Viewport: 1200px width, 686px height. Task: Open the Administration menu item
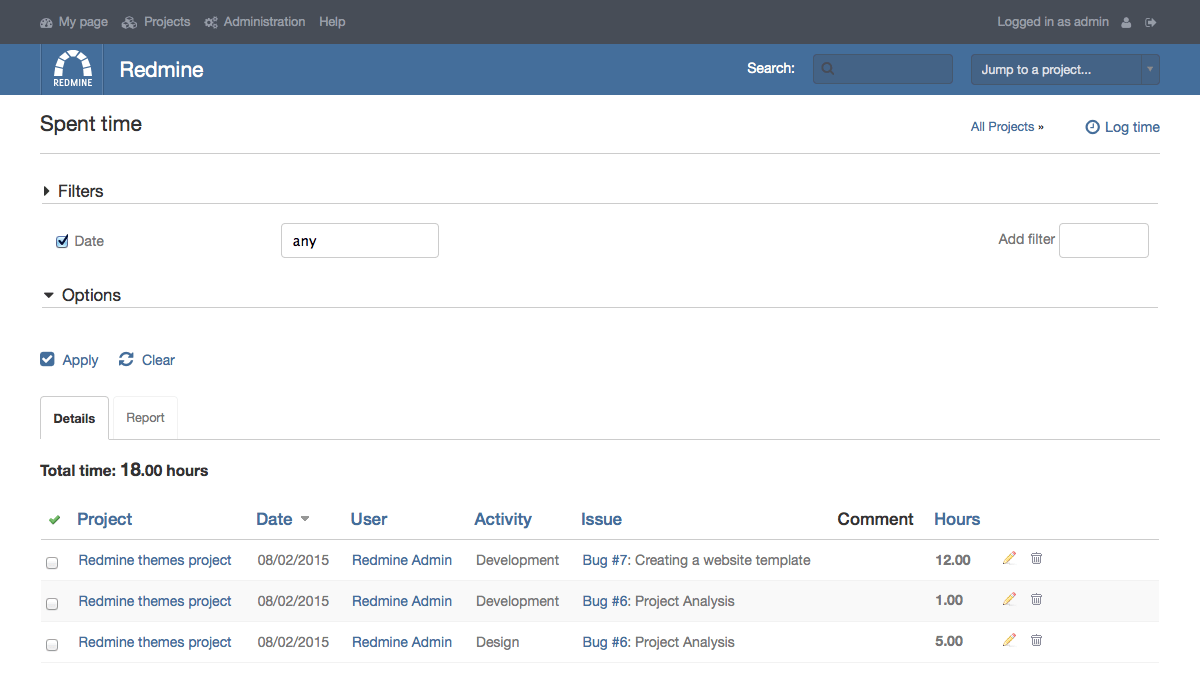[x=264, y=22]
